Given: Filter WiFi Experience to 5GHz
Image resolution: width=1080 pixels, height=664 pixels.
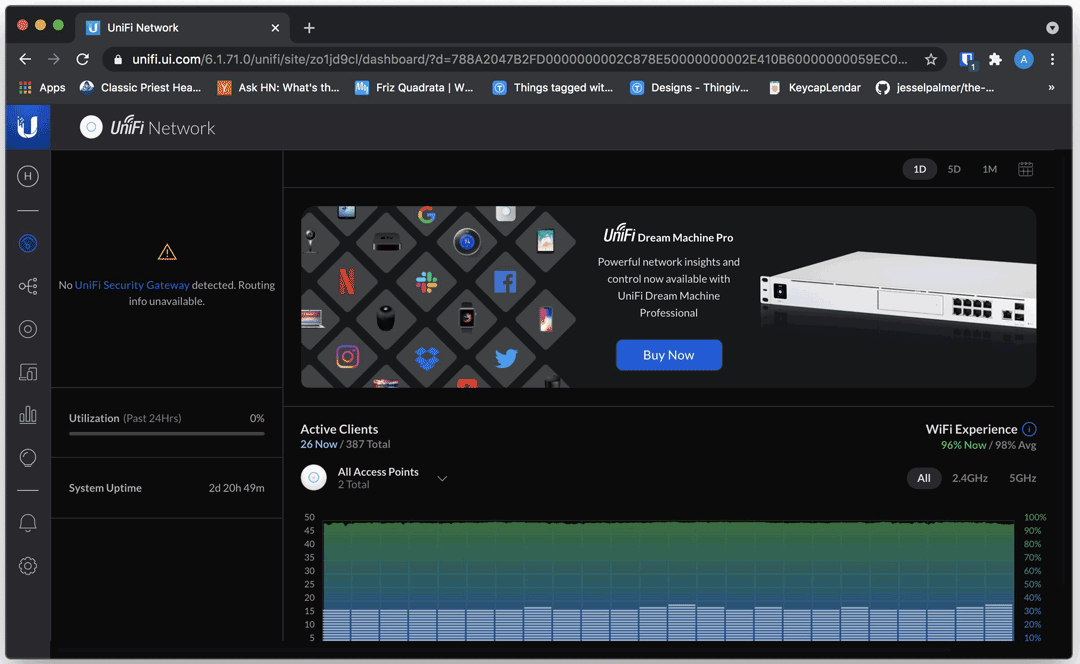Looking at the screenshot, I should (1022, 478).
